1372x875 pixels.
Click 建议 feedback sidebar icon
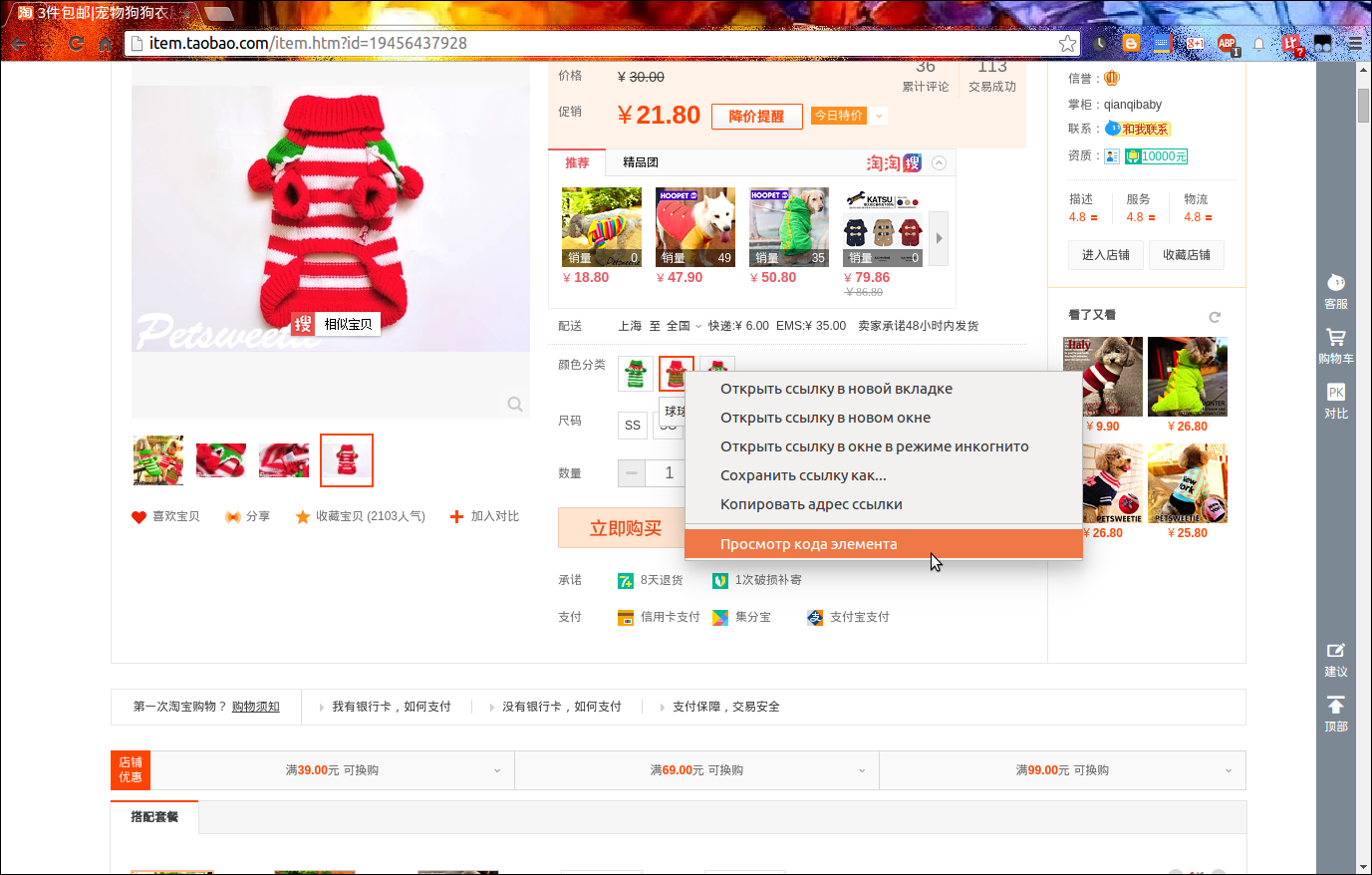coord(1336,660)
